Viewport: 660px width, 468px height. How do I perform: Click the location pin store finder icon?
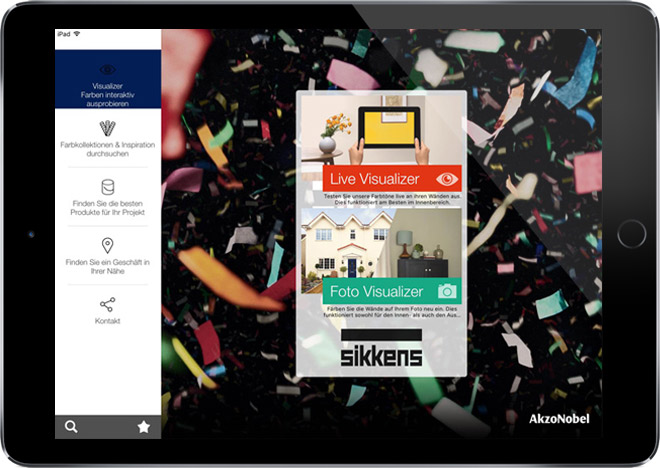[107, 246]
